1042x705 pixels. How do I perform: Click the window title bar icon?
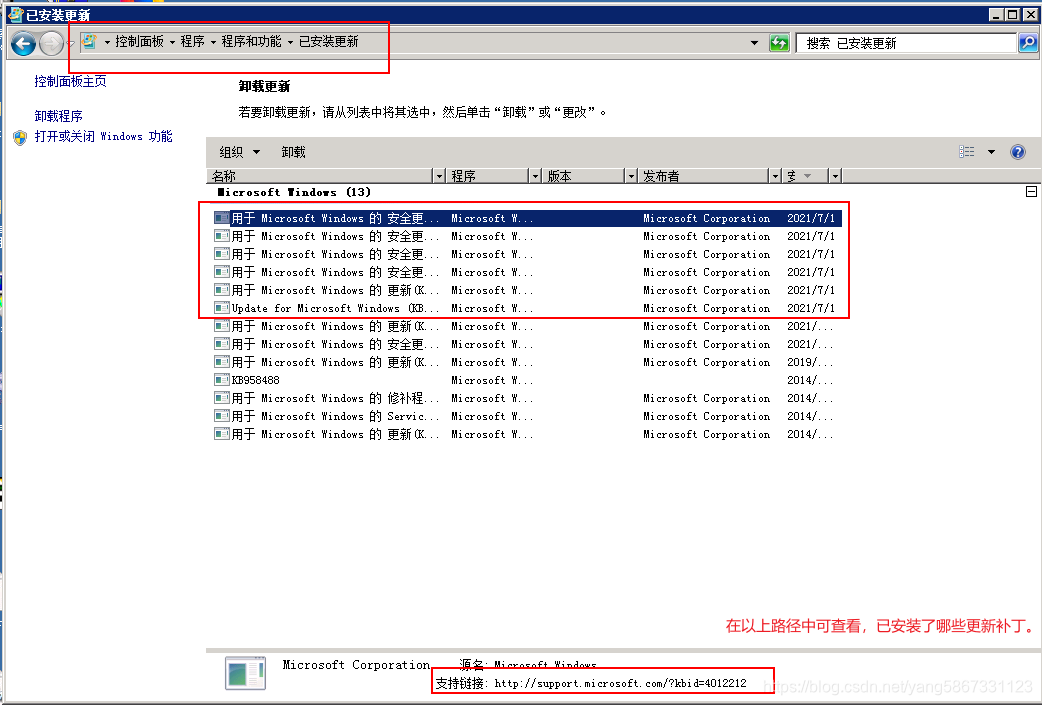[15, 14]
